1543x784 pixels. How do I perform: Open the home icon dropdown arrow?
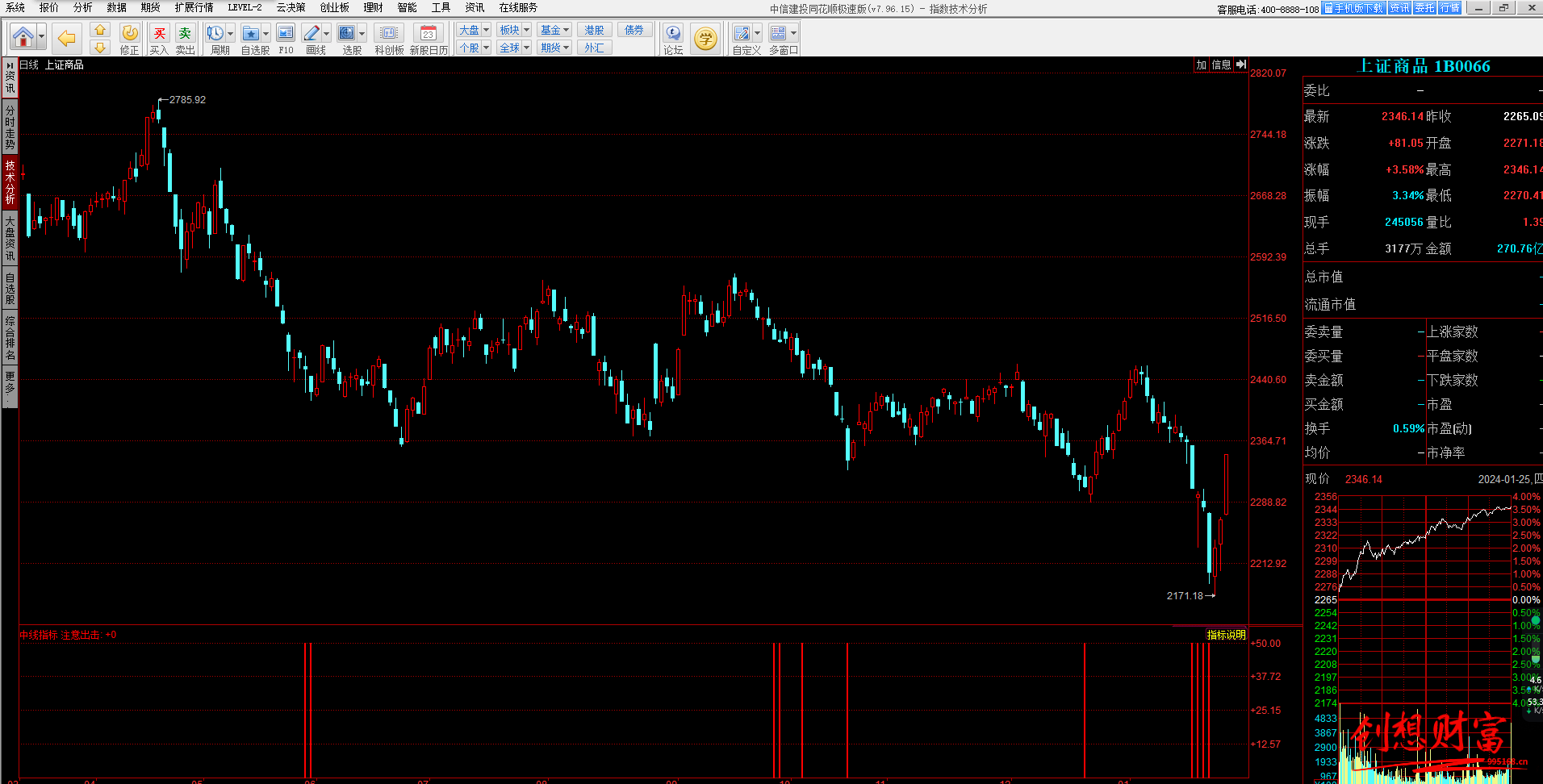[x=42, y=37]
